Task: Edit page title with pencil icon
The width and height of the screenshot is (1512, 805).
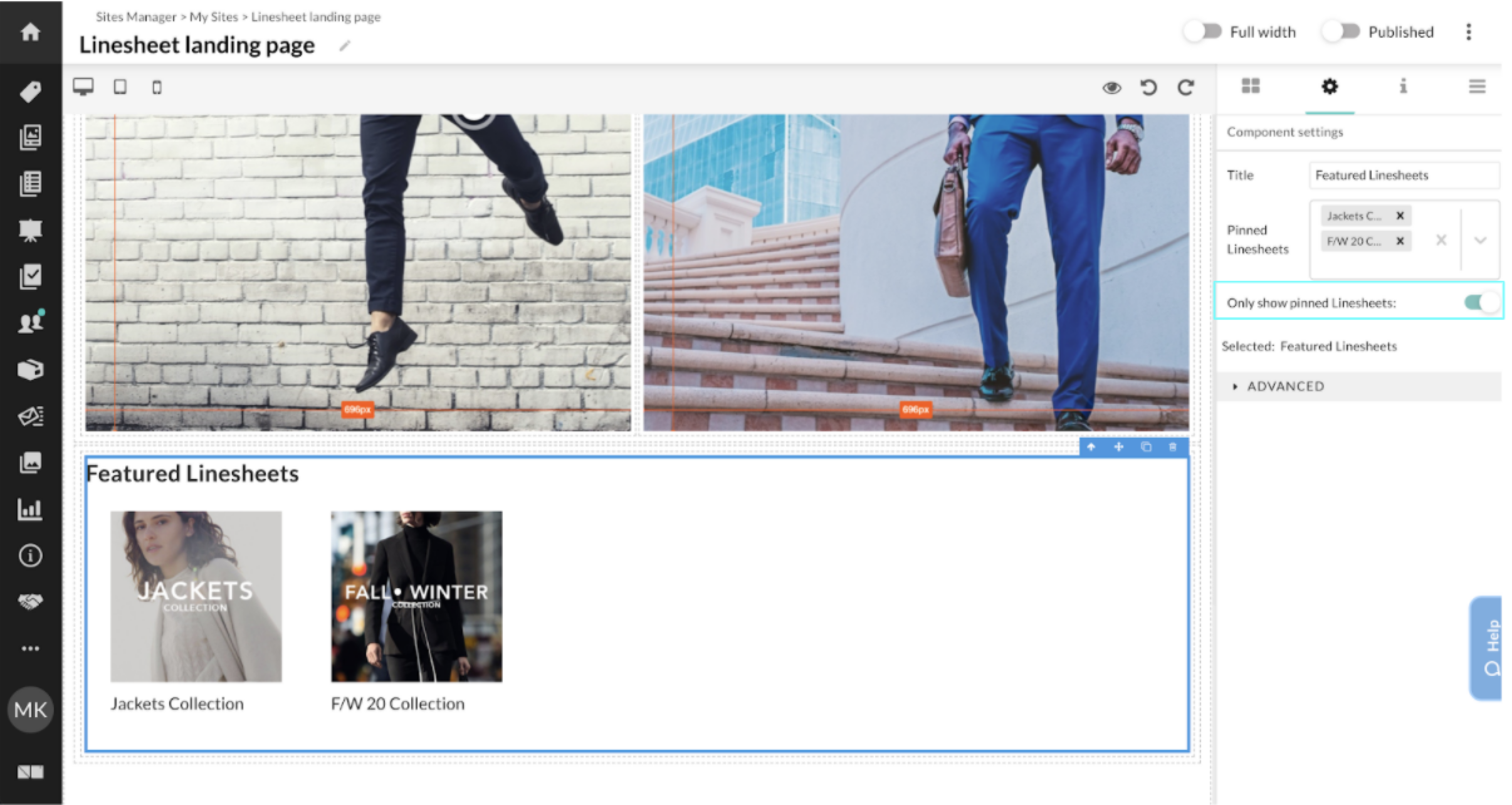Action: tap(345, 45)
